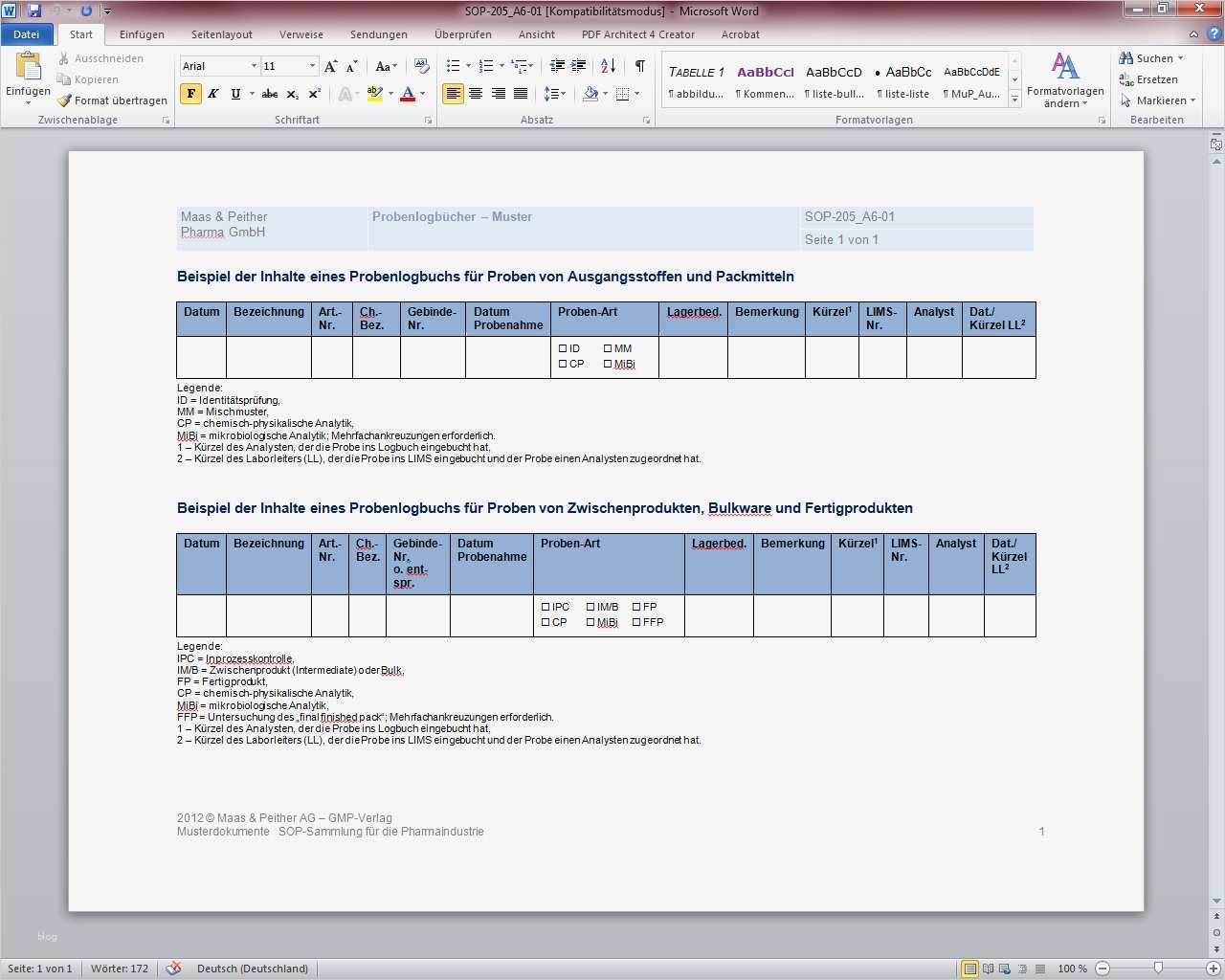Expand the font size dropdown
This screenshot has height=980, width=1225.
click(312, 66)
